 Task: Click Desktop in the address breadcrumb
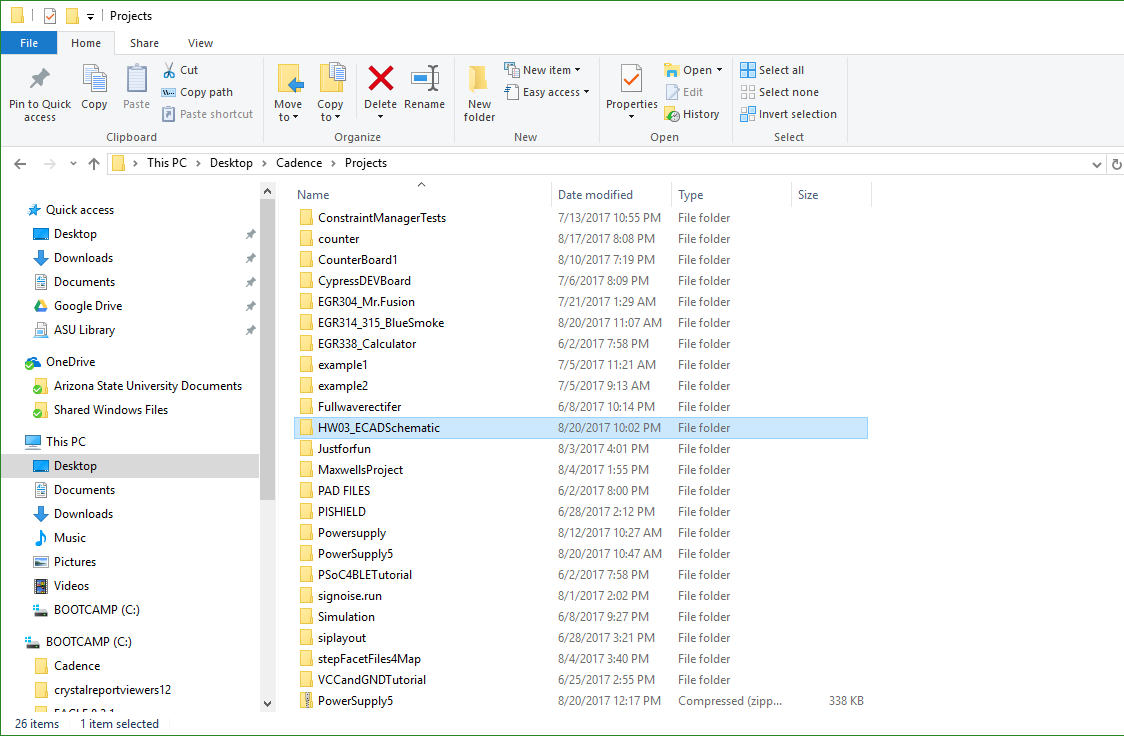click(231, 163)
